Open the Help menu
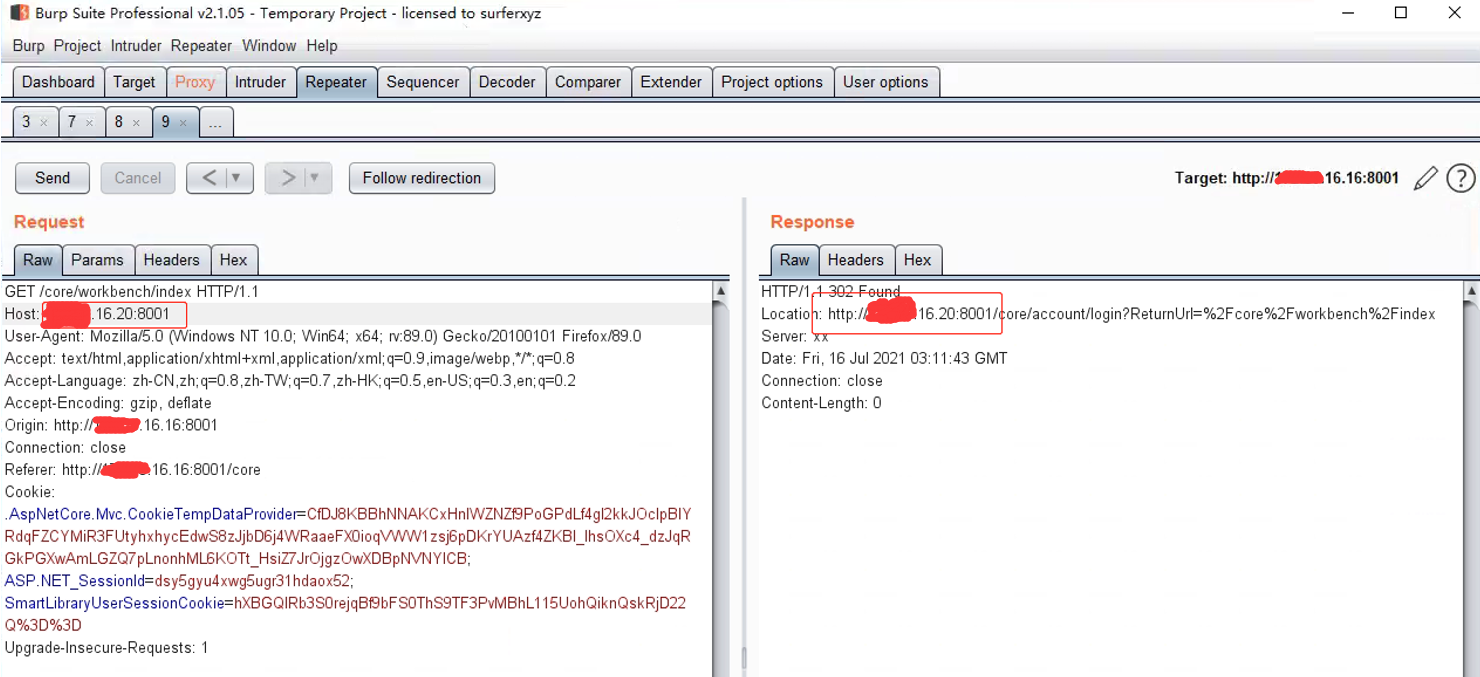 [322, 46]
